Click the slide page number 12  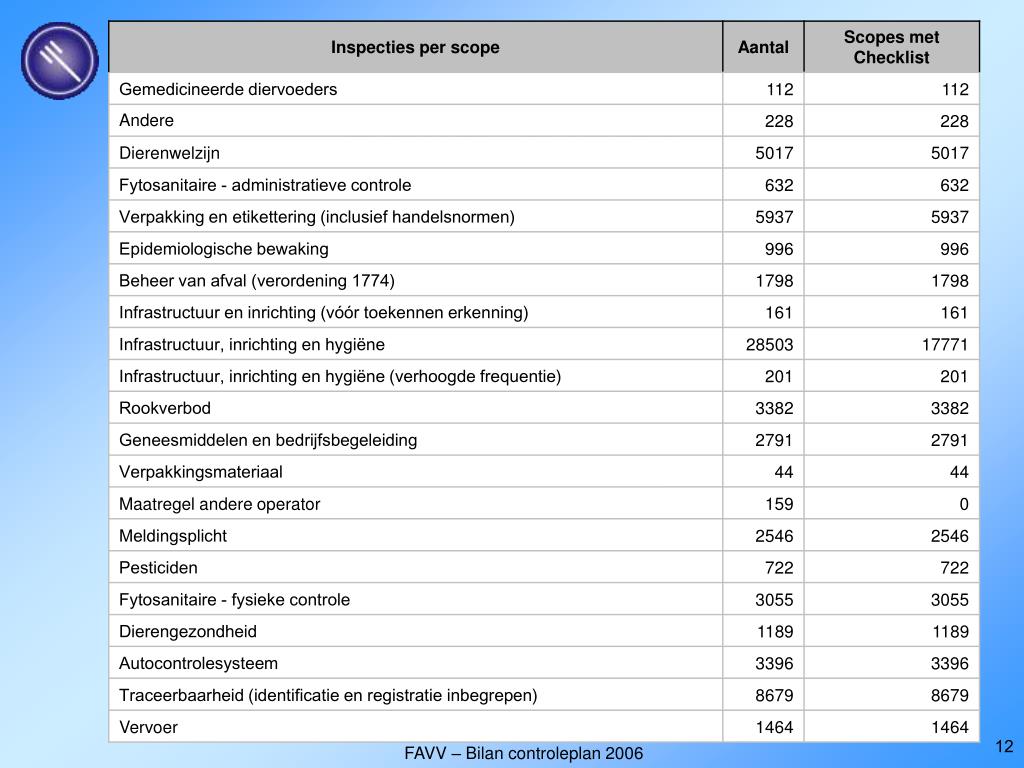(x=1004, y=746)
